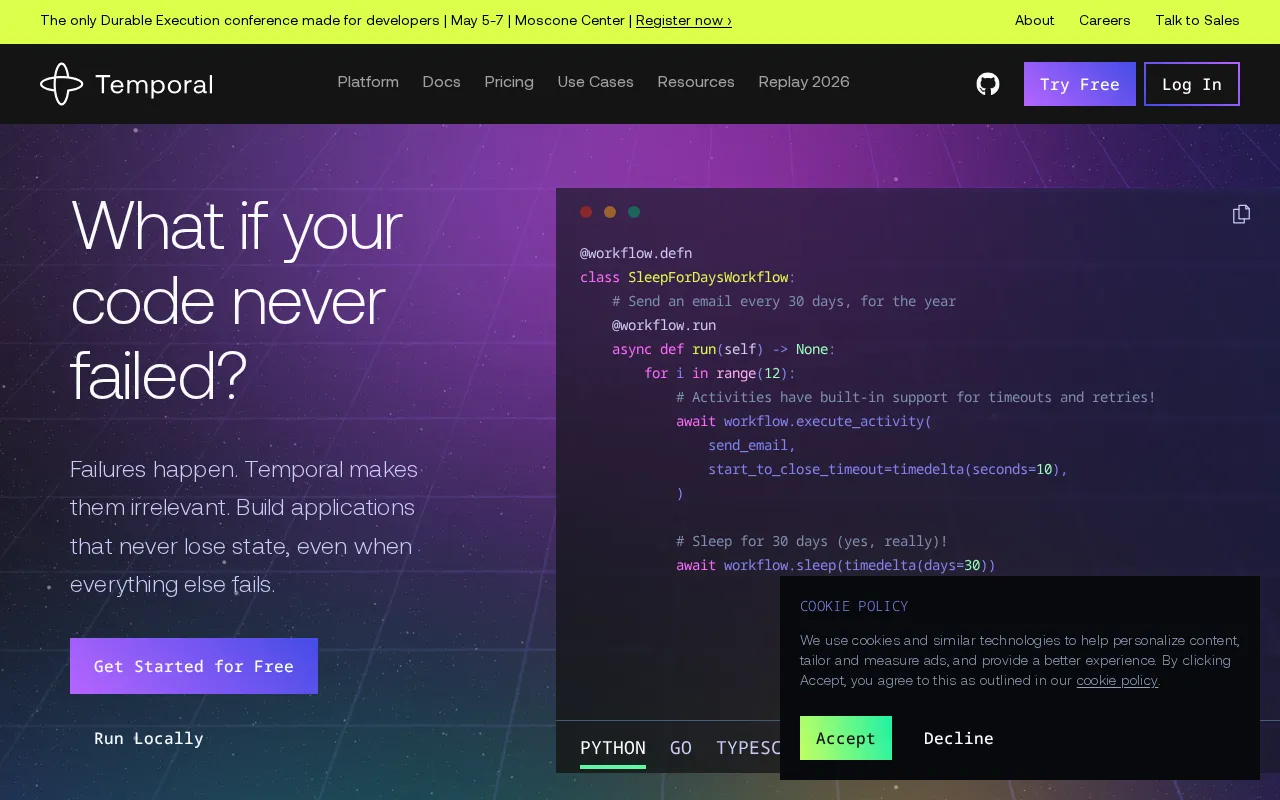
Task: Click Talk to Sales link
Action: coord(1197,20)
